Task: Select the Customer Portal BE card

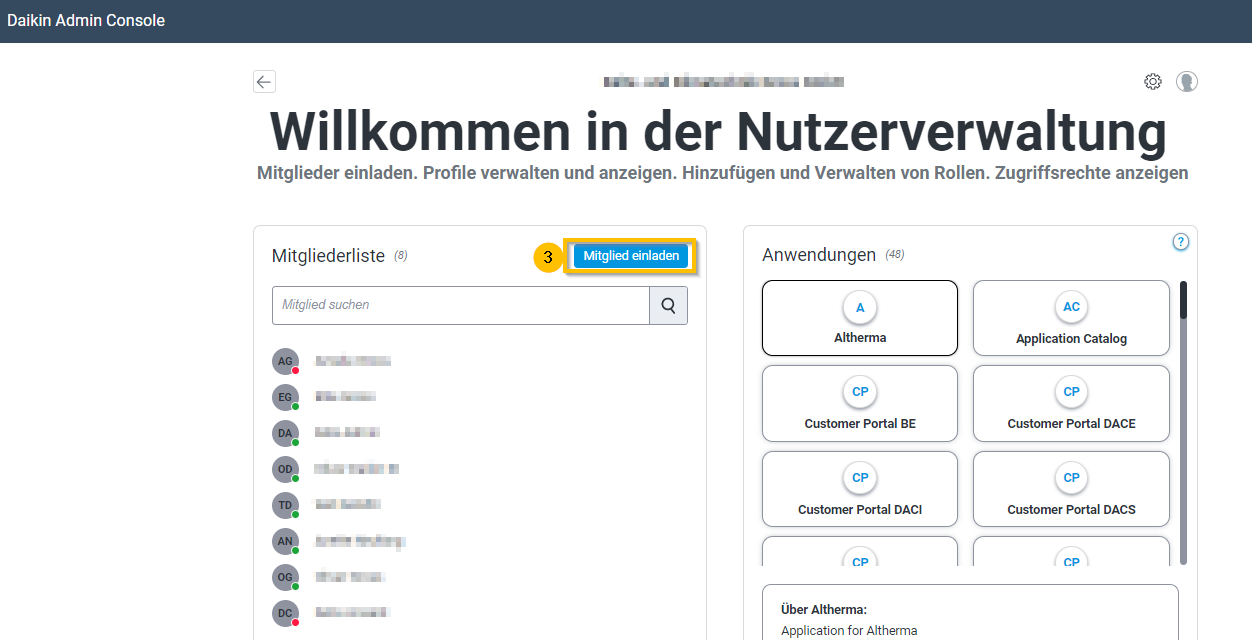Action: tap(860, 404)
